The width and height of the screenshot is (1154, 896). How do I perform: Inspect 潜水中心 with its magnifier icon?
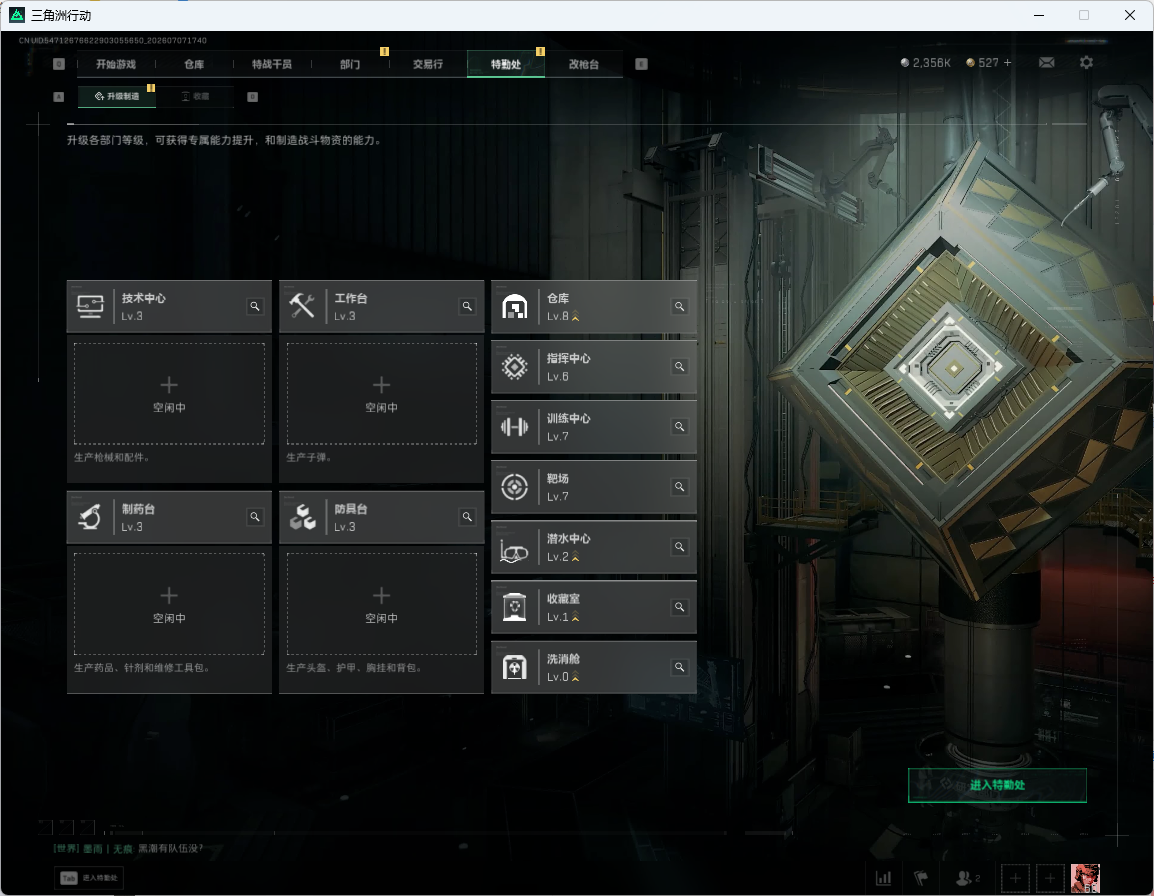pos(679,547)
